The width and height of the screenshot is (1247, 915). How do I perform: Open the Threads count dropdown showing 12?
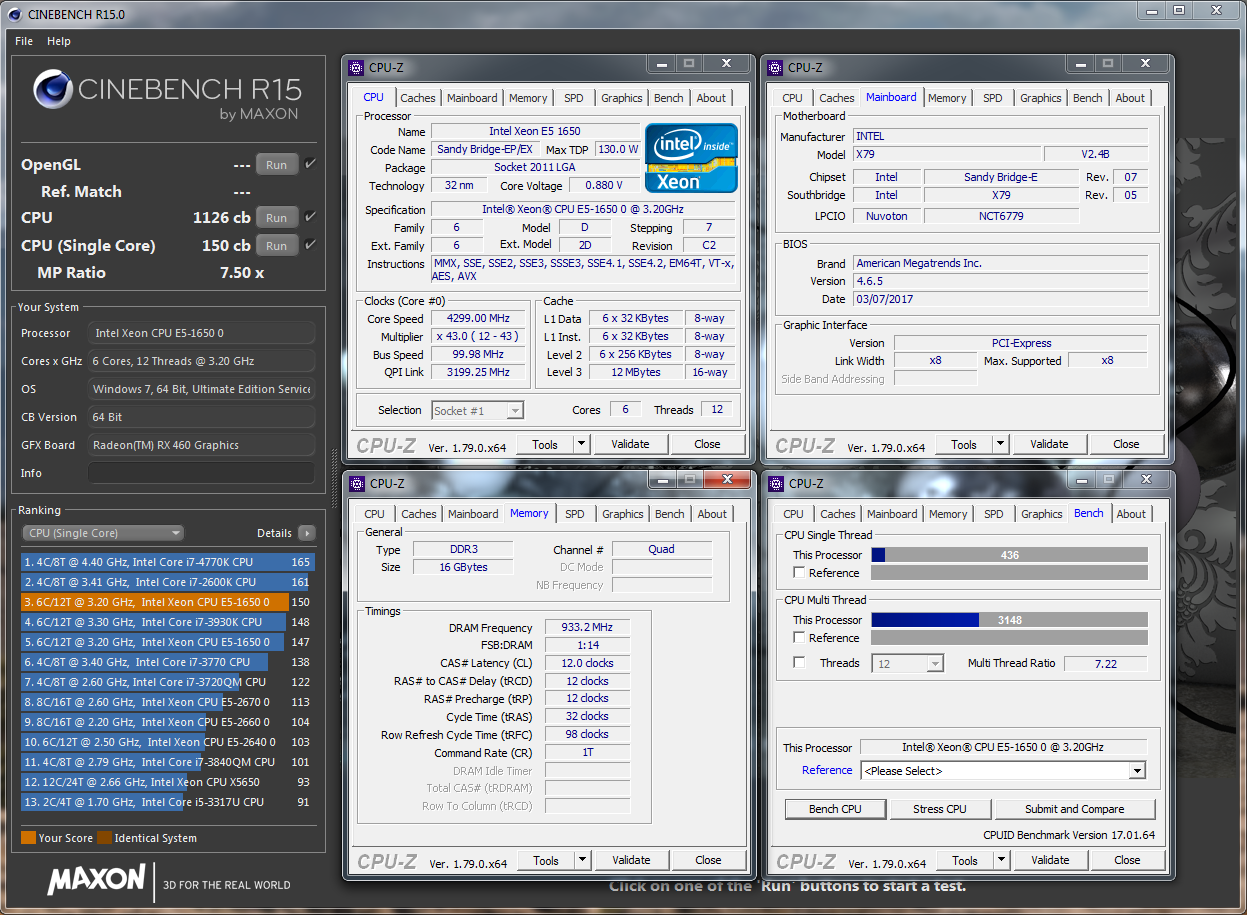908,663
